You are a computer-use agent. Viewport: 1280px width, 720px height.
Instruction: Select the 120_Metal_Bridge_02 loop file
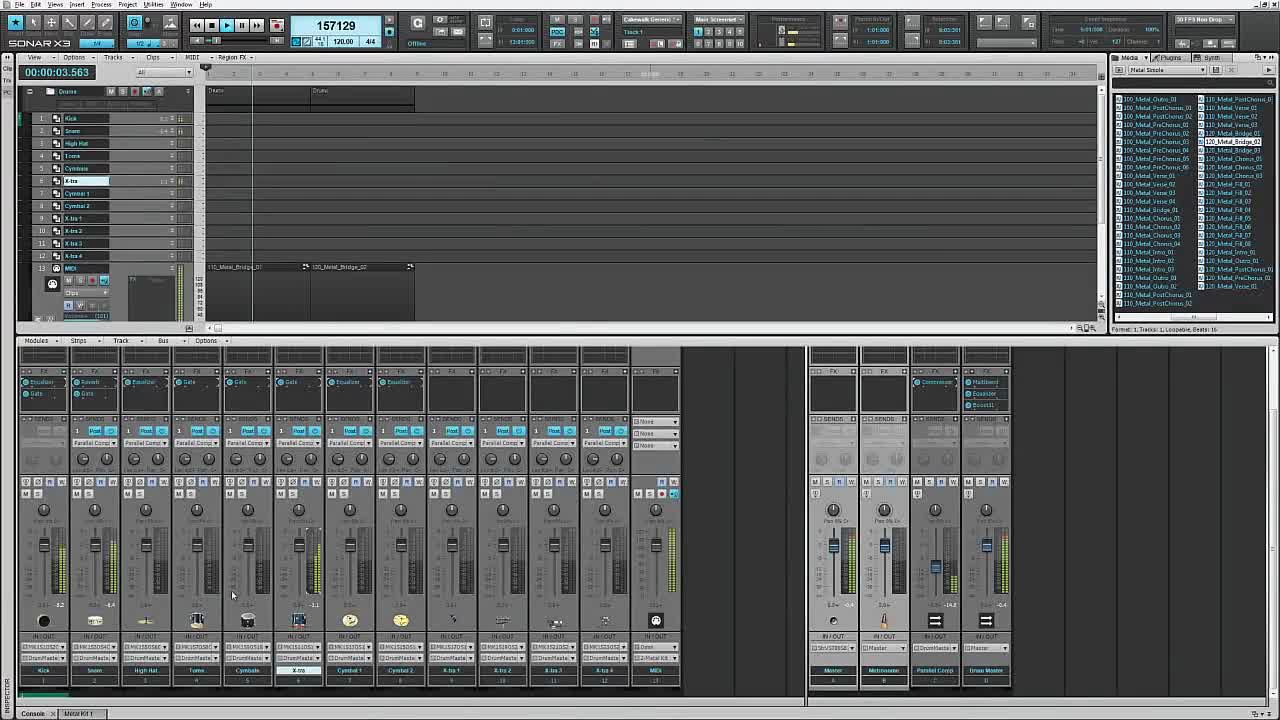pyautogui.click(x=1233, y=142)
